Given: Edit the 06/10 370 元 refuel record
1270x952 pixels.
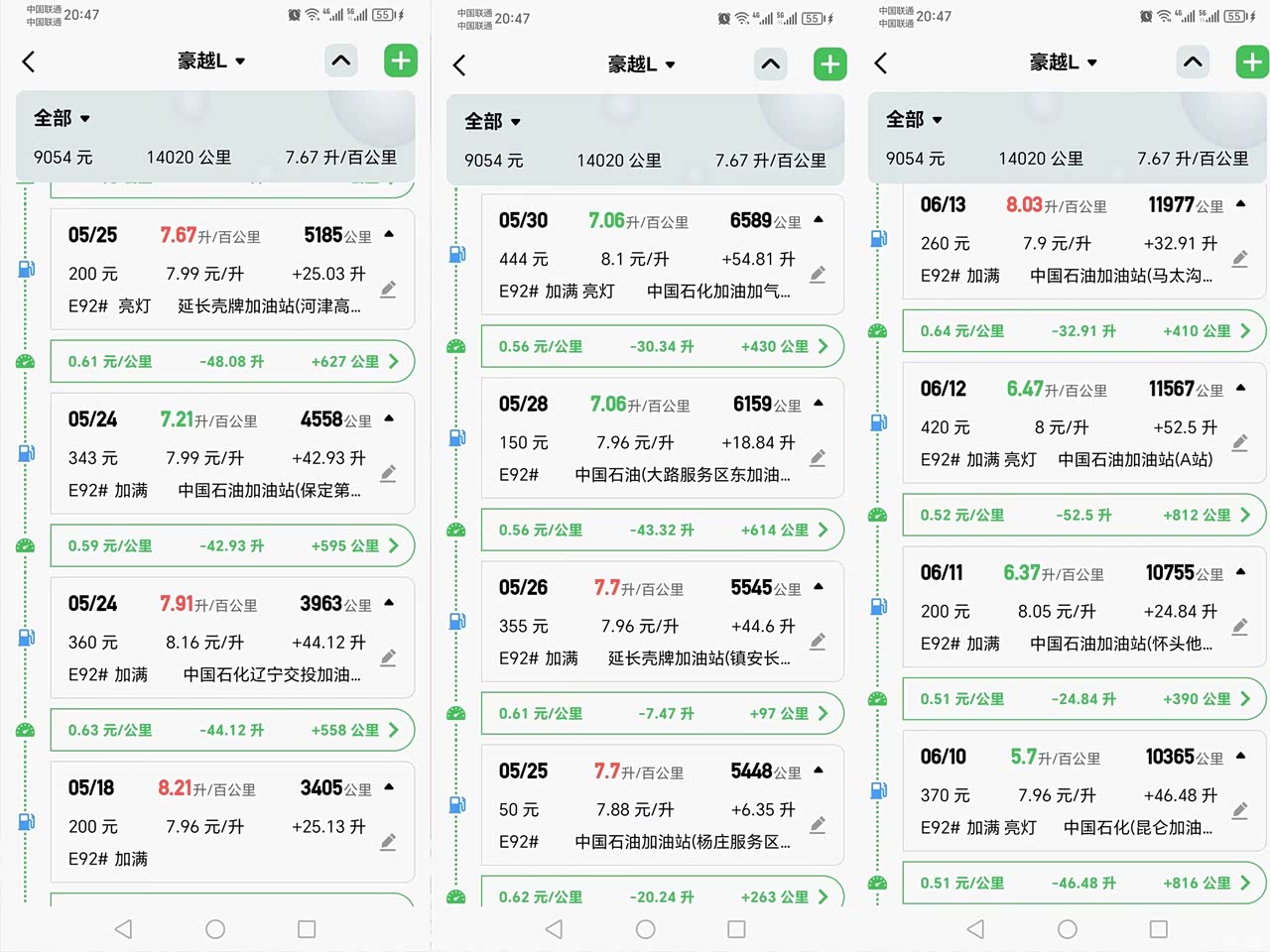Looking at the screenshot, I should 1239,811.
